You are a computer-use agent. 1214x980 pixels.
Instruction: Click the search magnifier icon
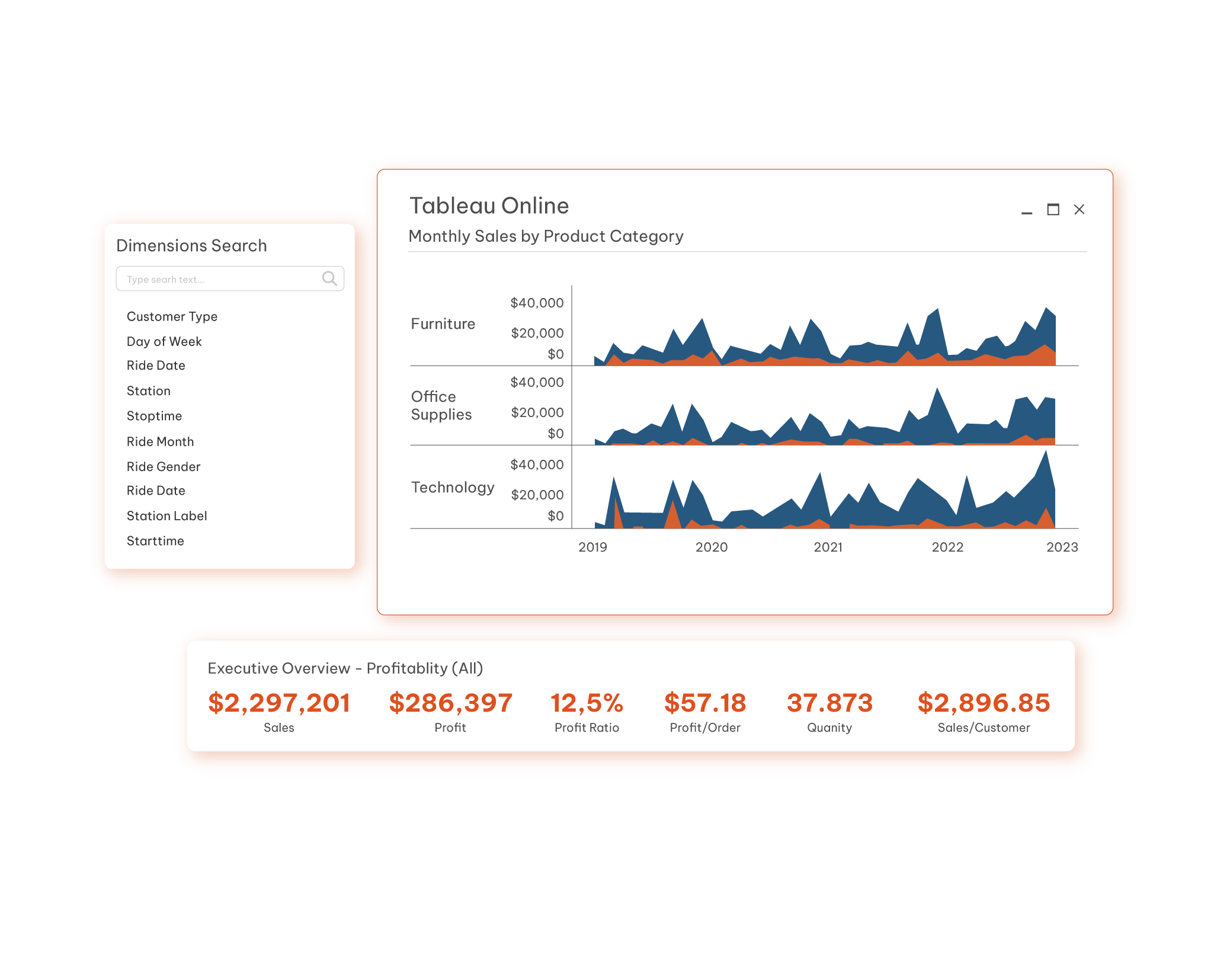[x=329, y=278]
